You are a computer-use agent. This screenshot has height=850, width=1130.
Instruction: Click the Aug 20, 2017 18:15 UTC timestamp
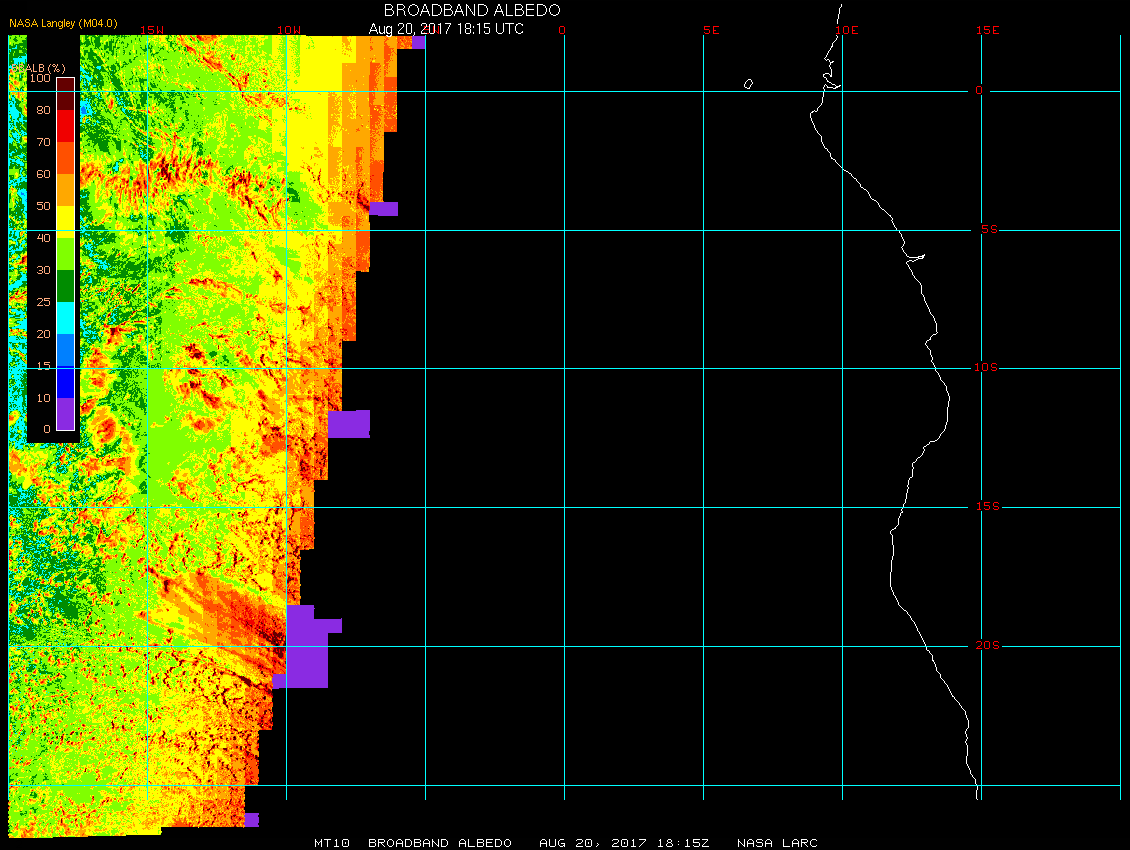[446, 29]
